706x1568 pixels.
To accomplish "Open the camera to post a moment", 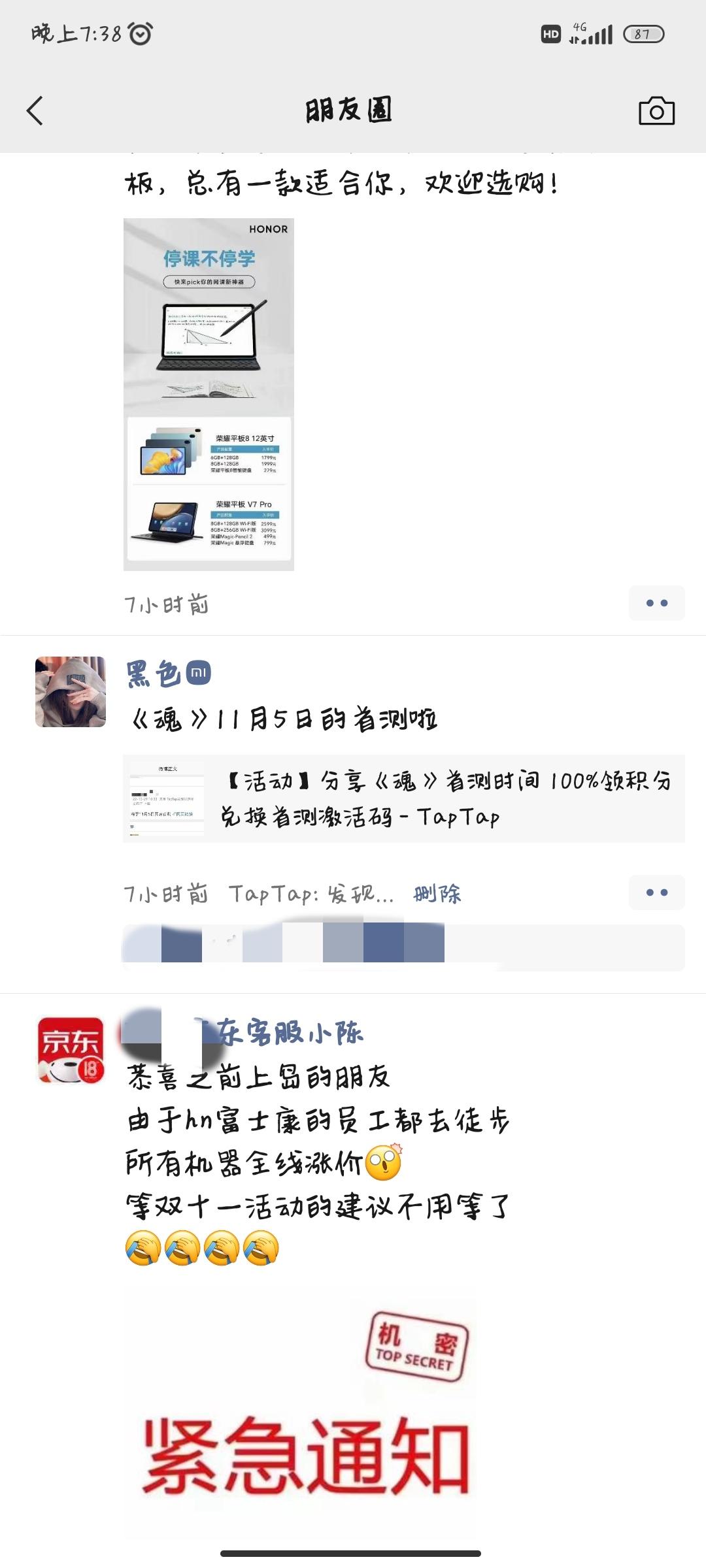I will pos(656,111).
